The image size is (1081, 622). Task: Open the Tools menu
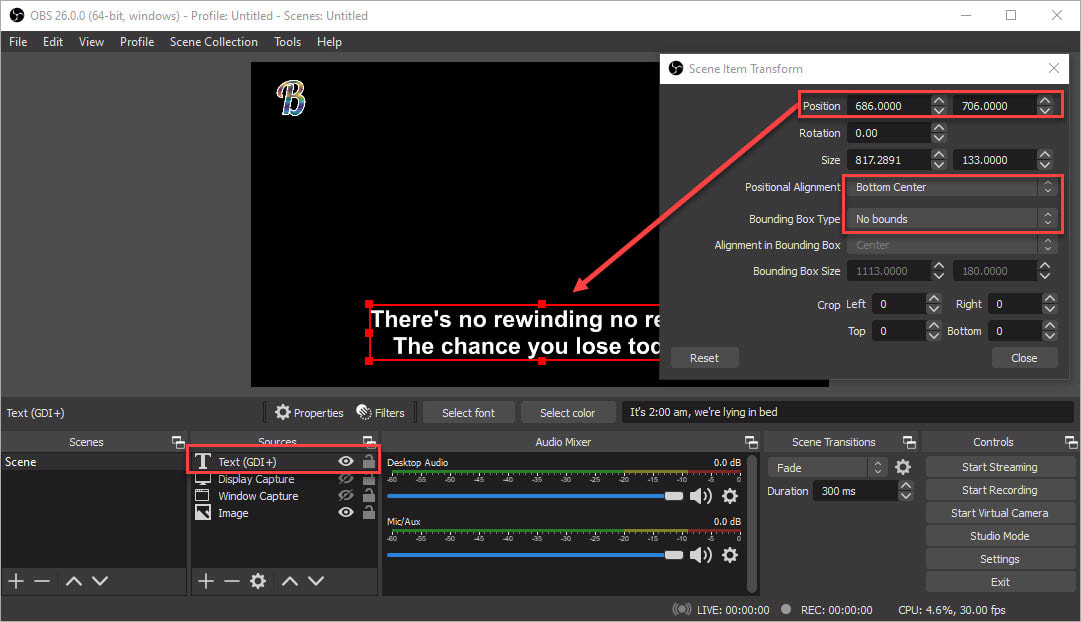(x=287, y=42)
